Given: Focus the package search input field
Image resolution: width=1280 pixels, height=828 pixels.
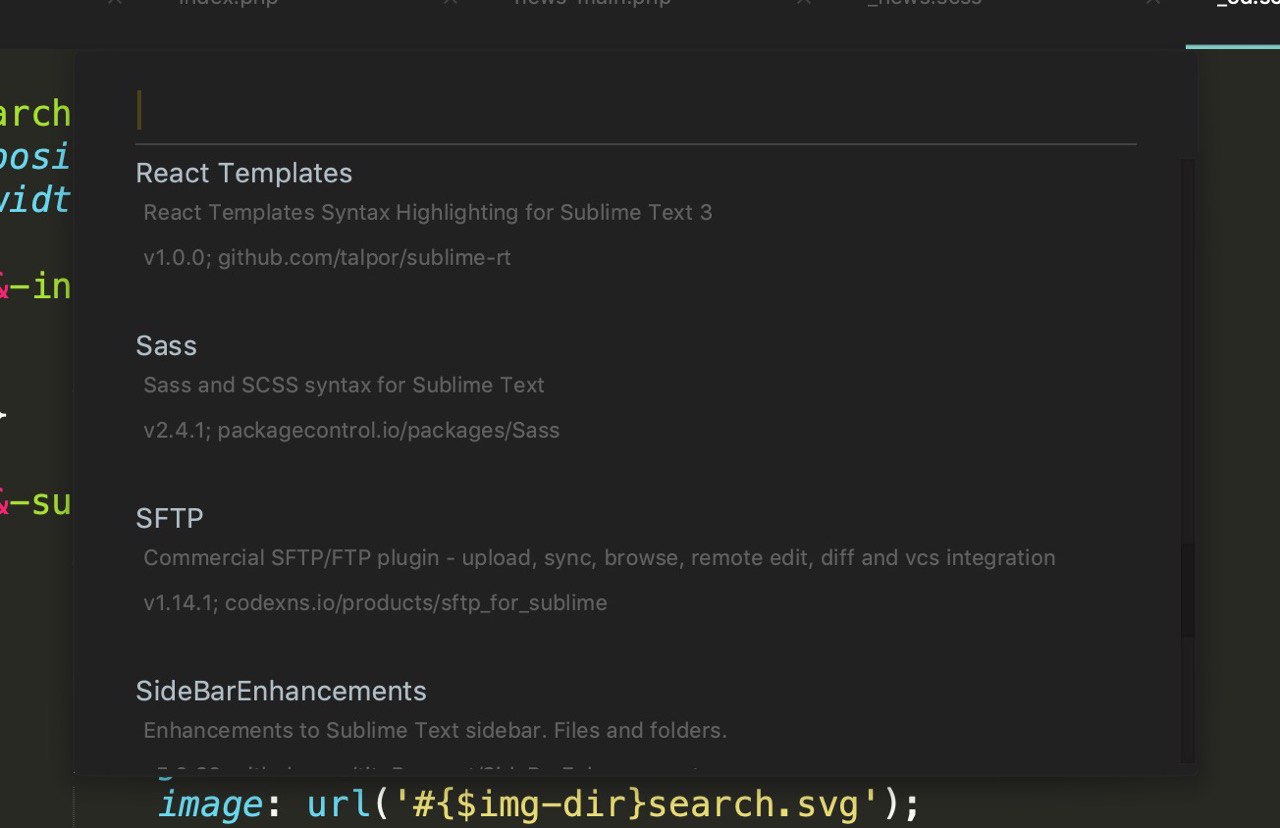Looking at the screenshot, I should [636, 110].
